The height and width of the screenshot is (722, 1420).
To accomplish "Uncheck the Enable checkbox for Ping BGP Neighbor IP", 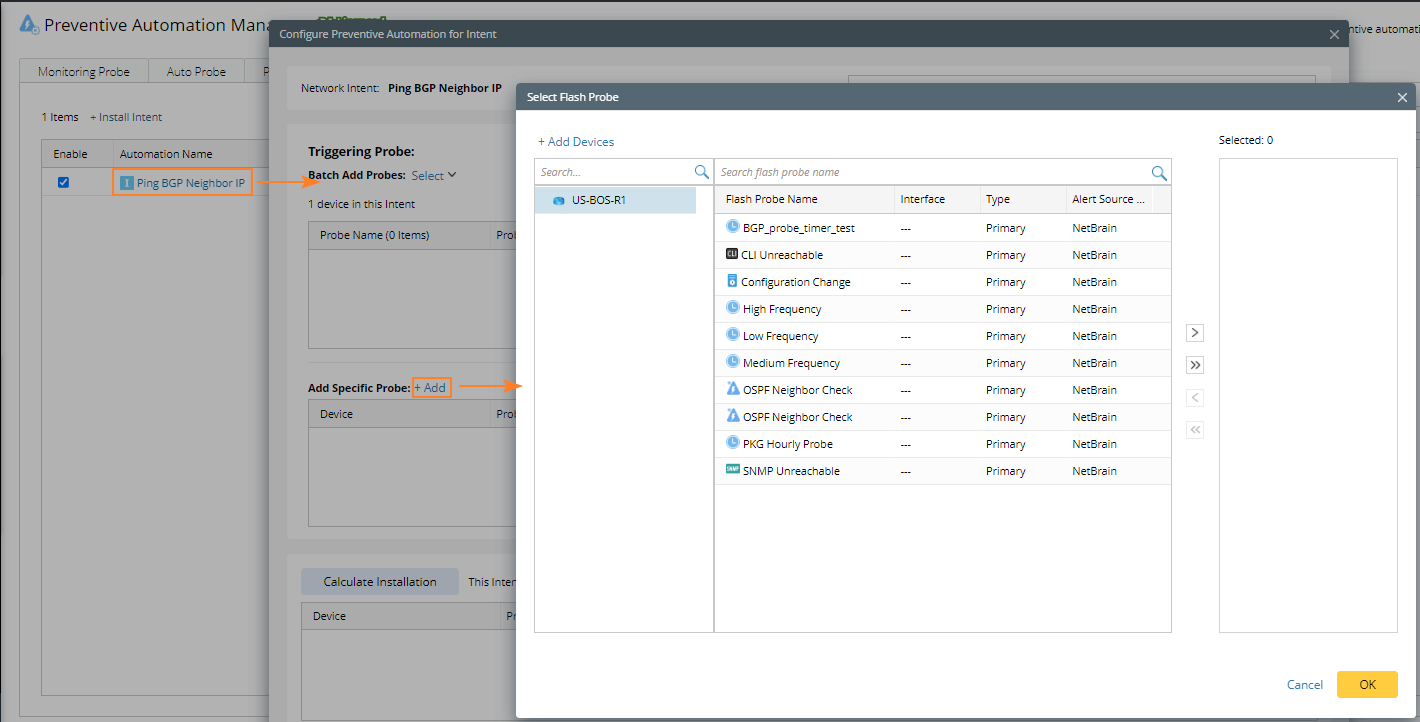I will point(64,183).
